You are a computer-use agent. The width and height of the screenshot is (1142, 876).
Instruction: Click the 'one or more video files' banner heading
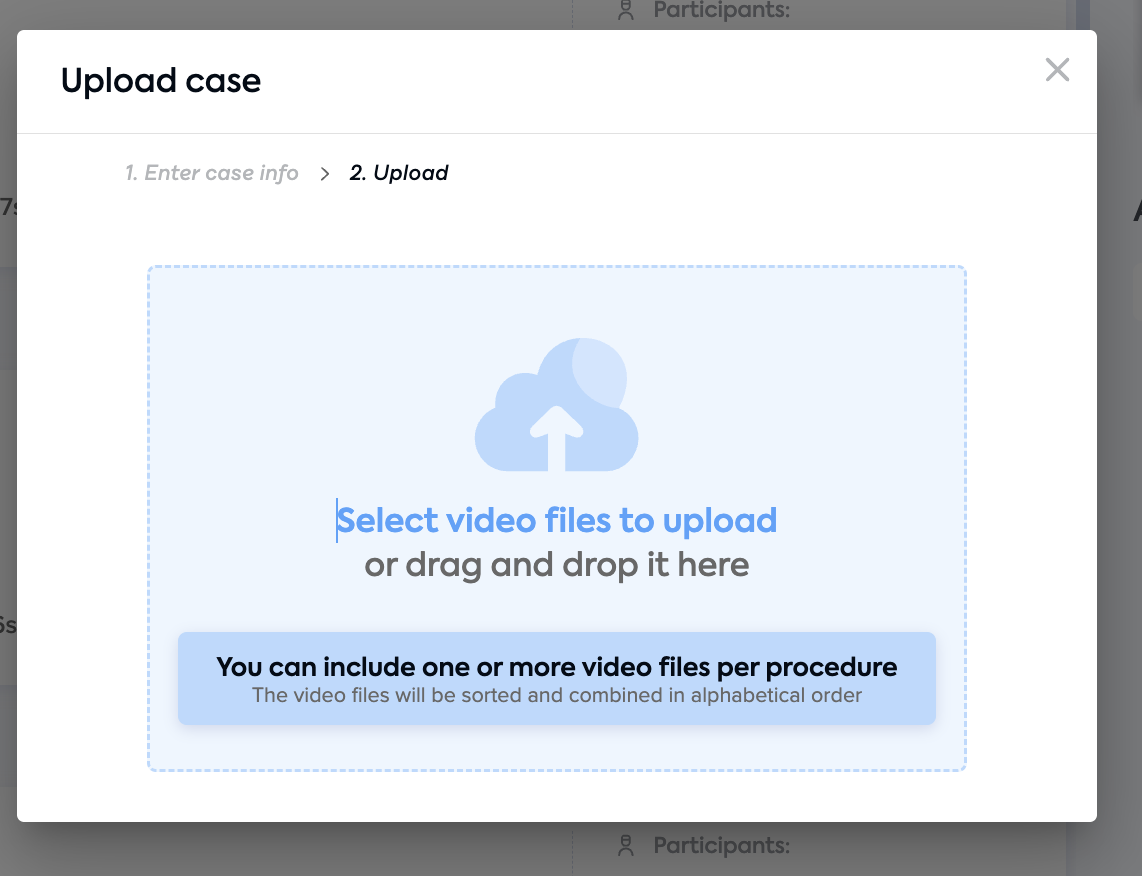point(556,667)
